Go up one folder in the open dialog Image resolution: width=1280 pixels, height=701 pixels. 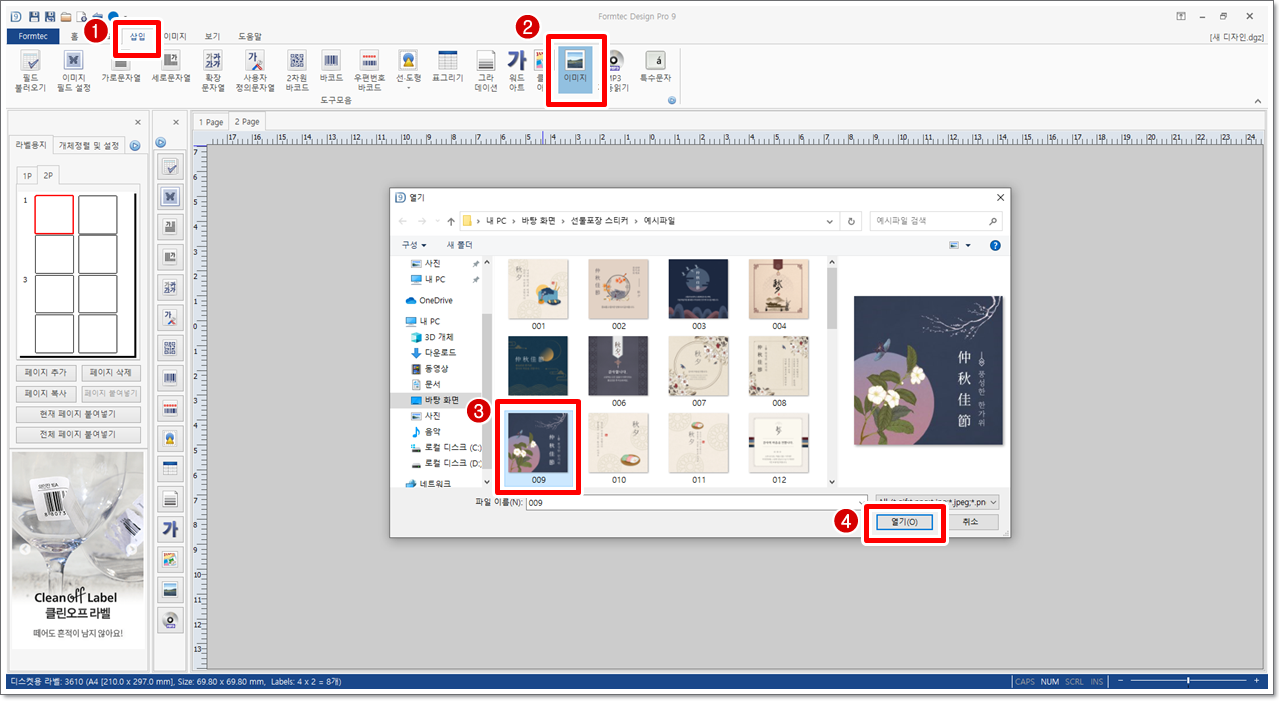tap(451, 221)
